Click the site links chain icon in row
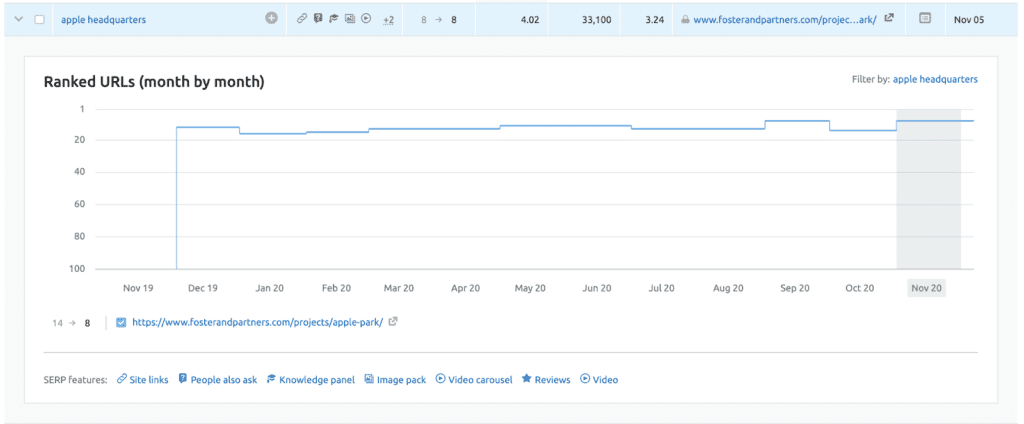The width and height of the screenshot is (1024, 424). (x=302, y=19)
